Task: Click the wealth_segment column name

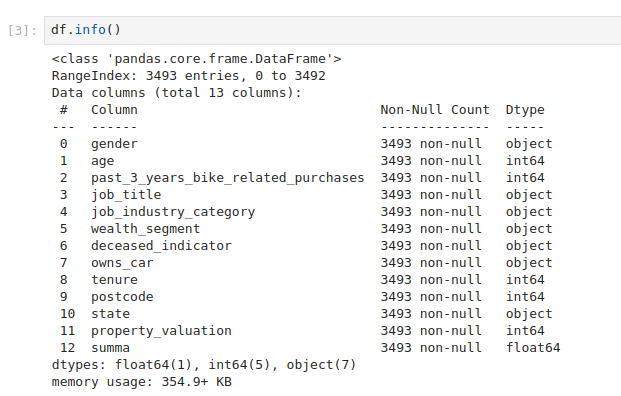Action: coord(145,229)
